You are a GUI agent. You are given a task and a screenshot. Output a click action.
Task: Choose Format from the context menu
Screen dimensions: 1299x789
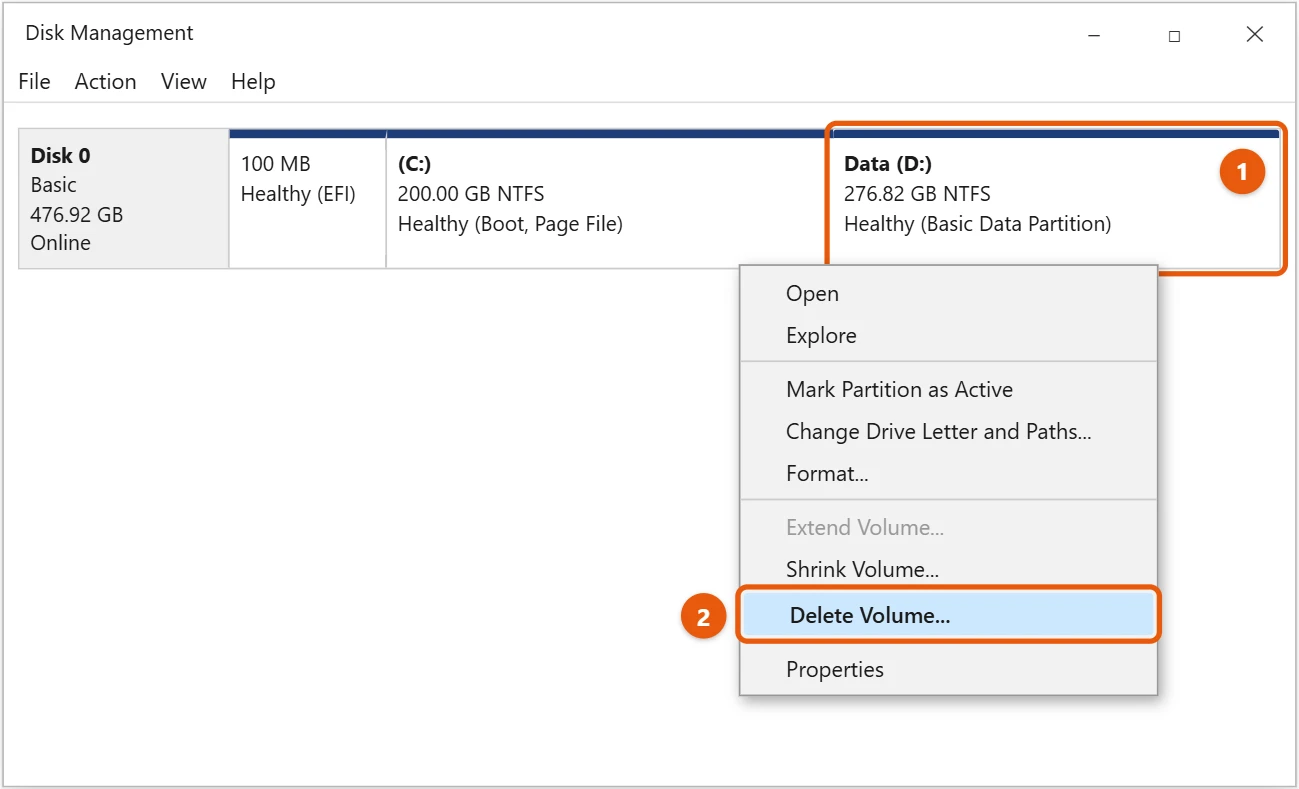click(948, 474)
